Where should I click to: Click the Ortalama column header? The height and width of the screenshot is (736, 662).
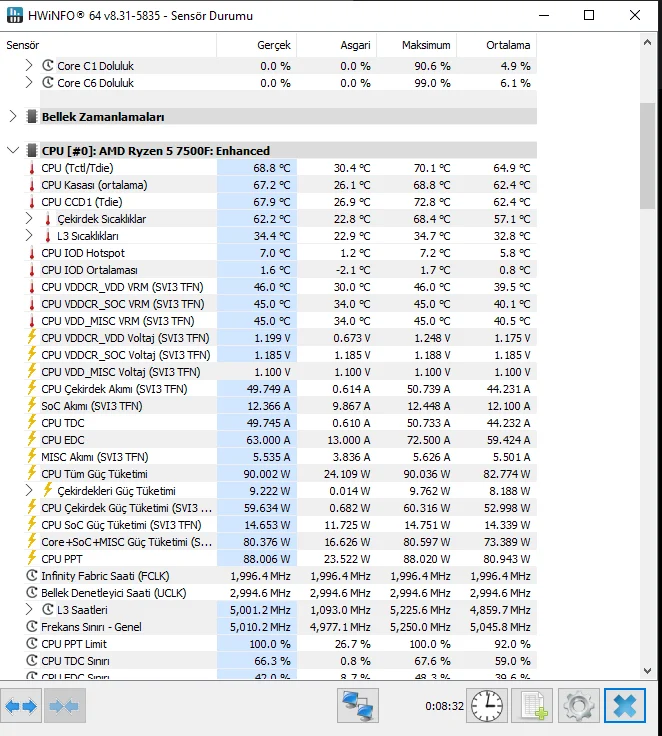(x=497, y=45)
